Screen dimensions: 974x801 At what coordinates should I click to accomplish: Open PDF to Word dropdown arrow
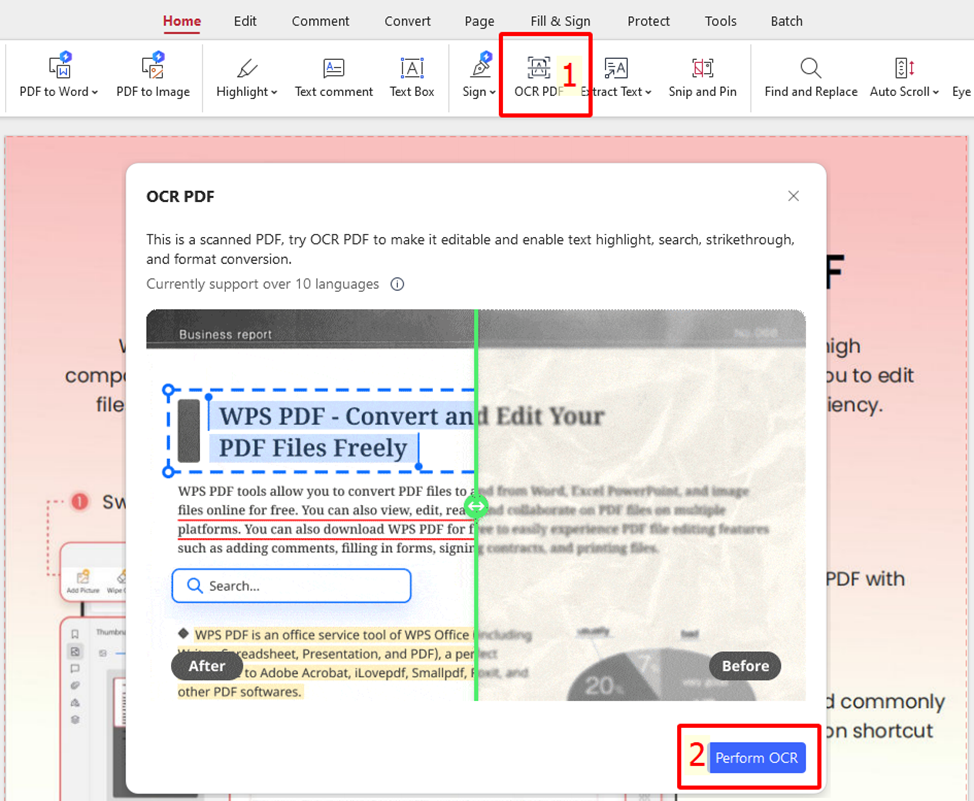coord(95,92)
